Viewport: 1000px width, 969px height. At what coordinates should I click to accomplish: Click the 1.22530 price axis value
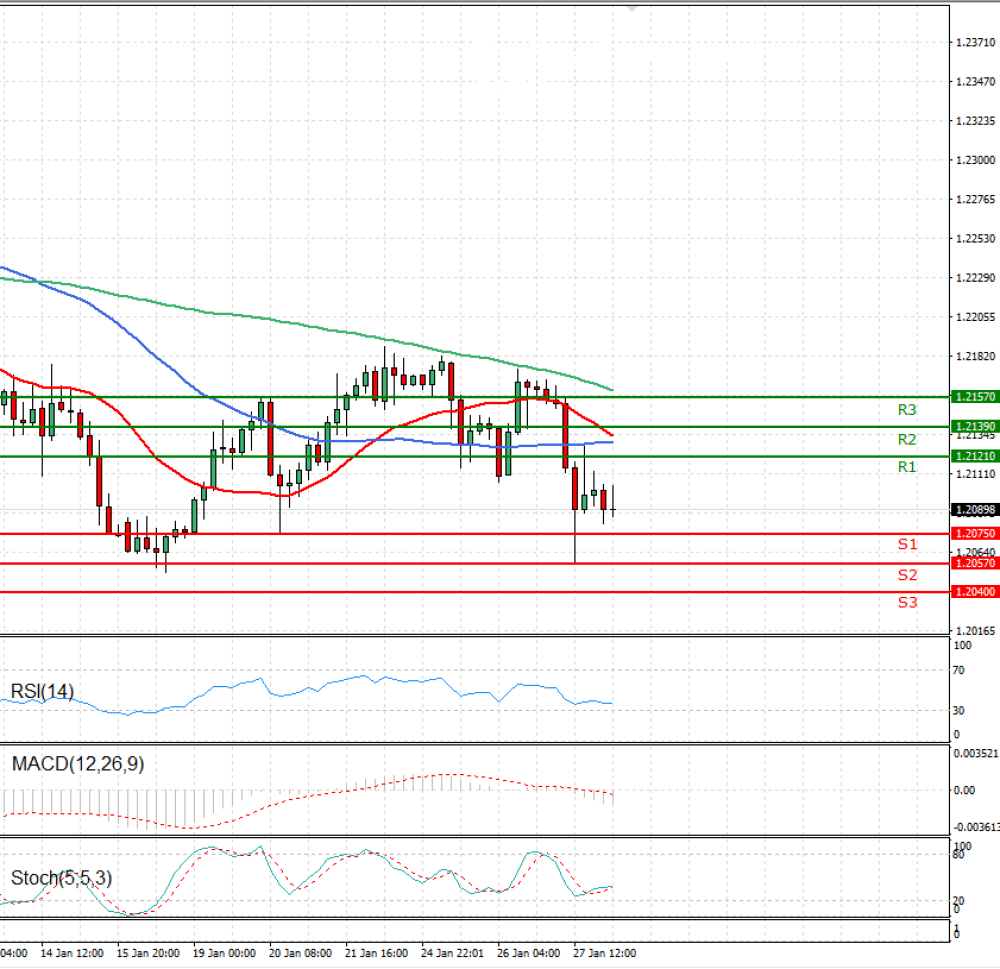pyautogui.click(x=976, y=239)
